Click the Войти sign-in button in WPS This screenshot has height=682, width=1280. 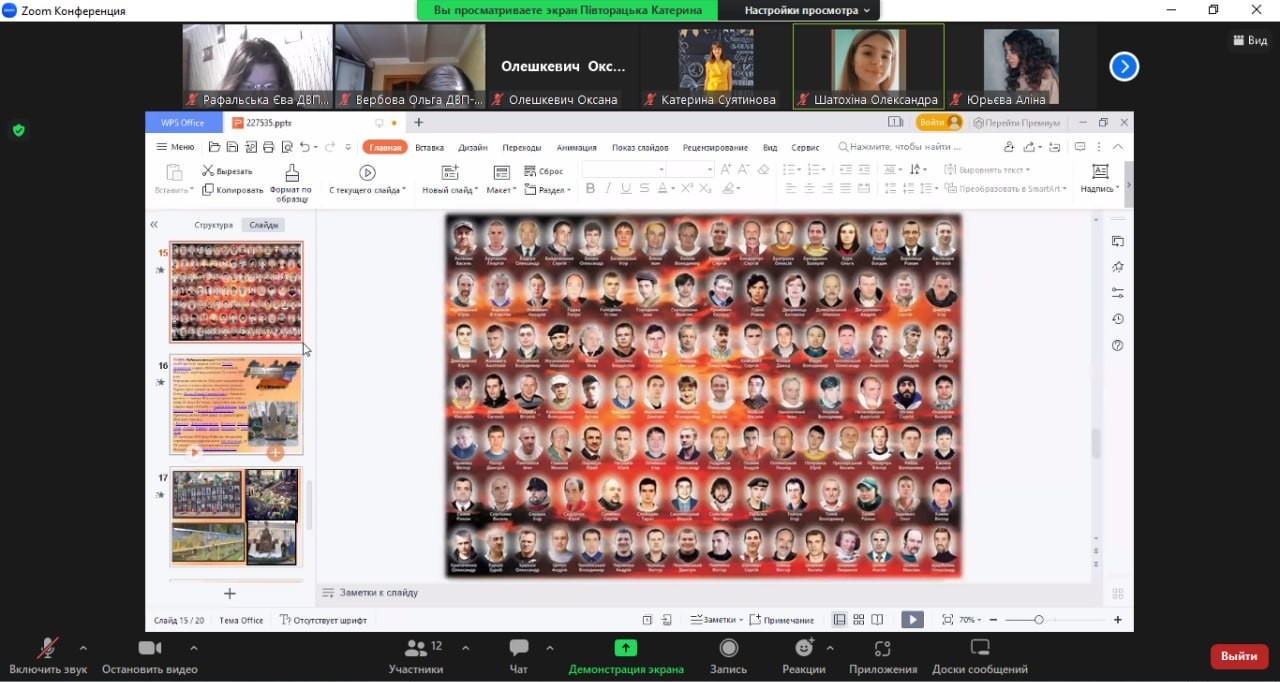(938, 122)
